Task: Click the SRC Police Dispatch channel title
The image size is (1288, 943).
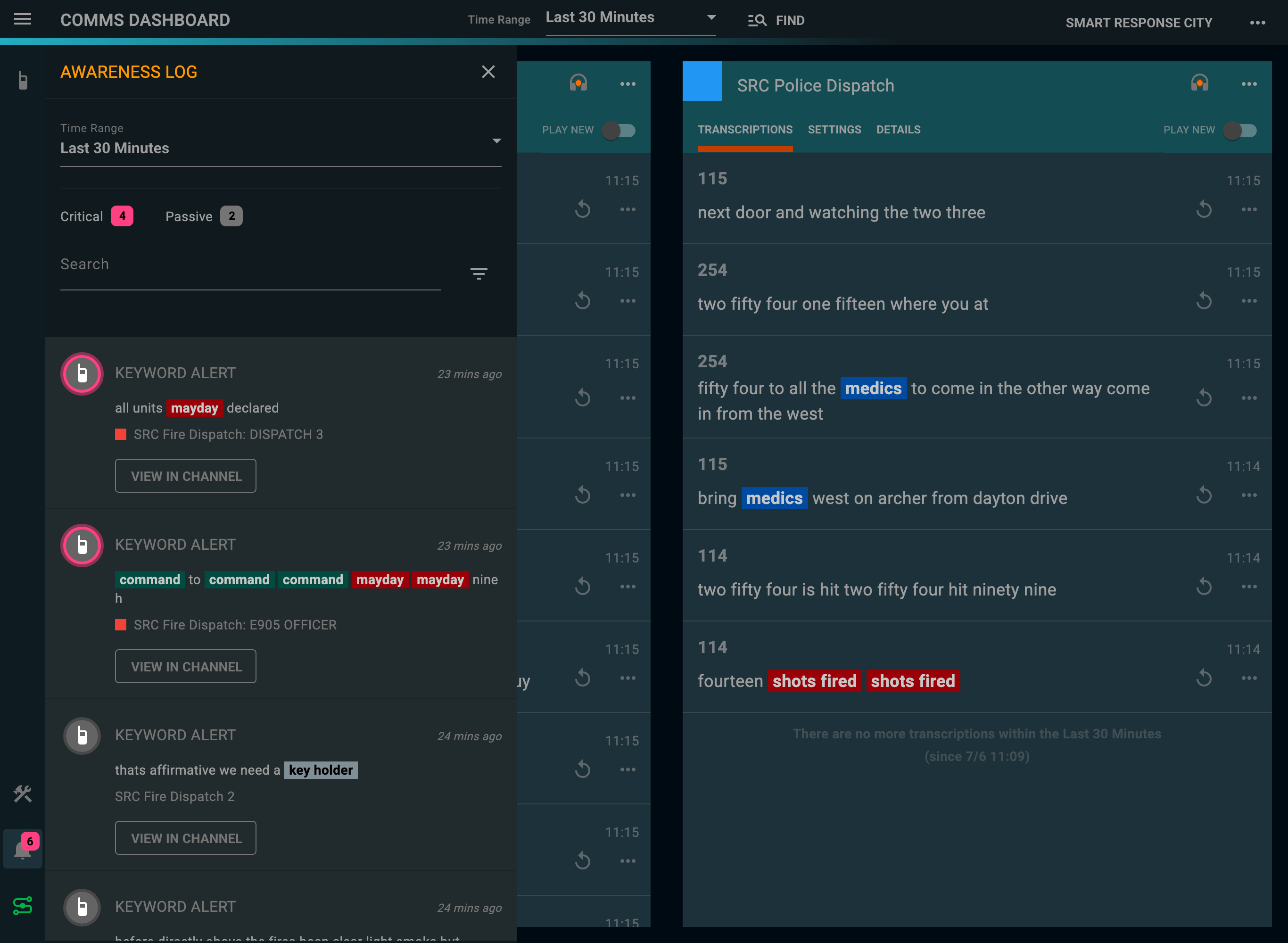Action: 816,86
